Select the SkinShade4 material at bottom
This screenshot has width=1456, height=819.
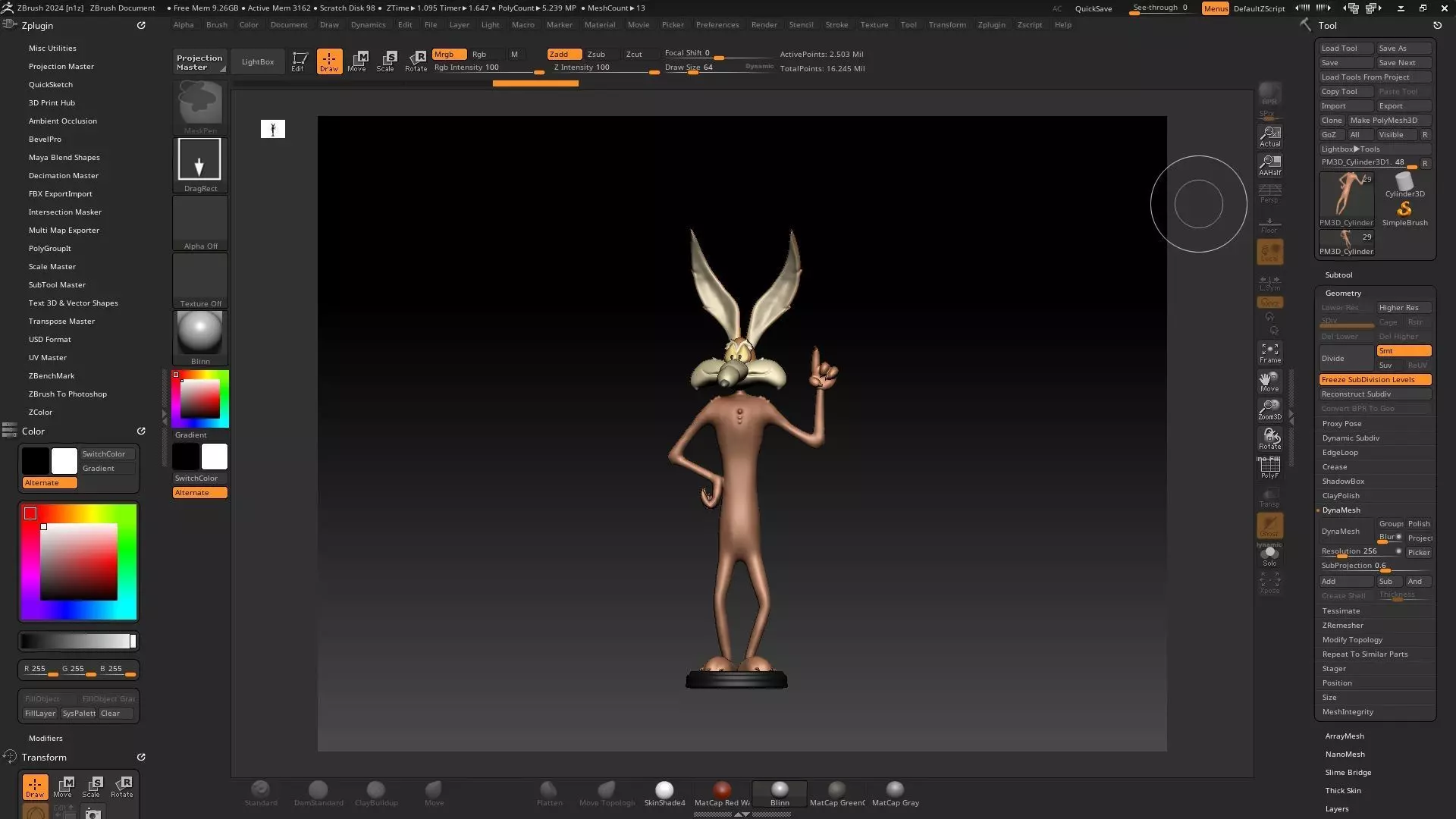click(x=664, y=794)
